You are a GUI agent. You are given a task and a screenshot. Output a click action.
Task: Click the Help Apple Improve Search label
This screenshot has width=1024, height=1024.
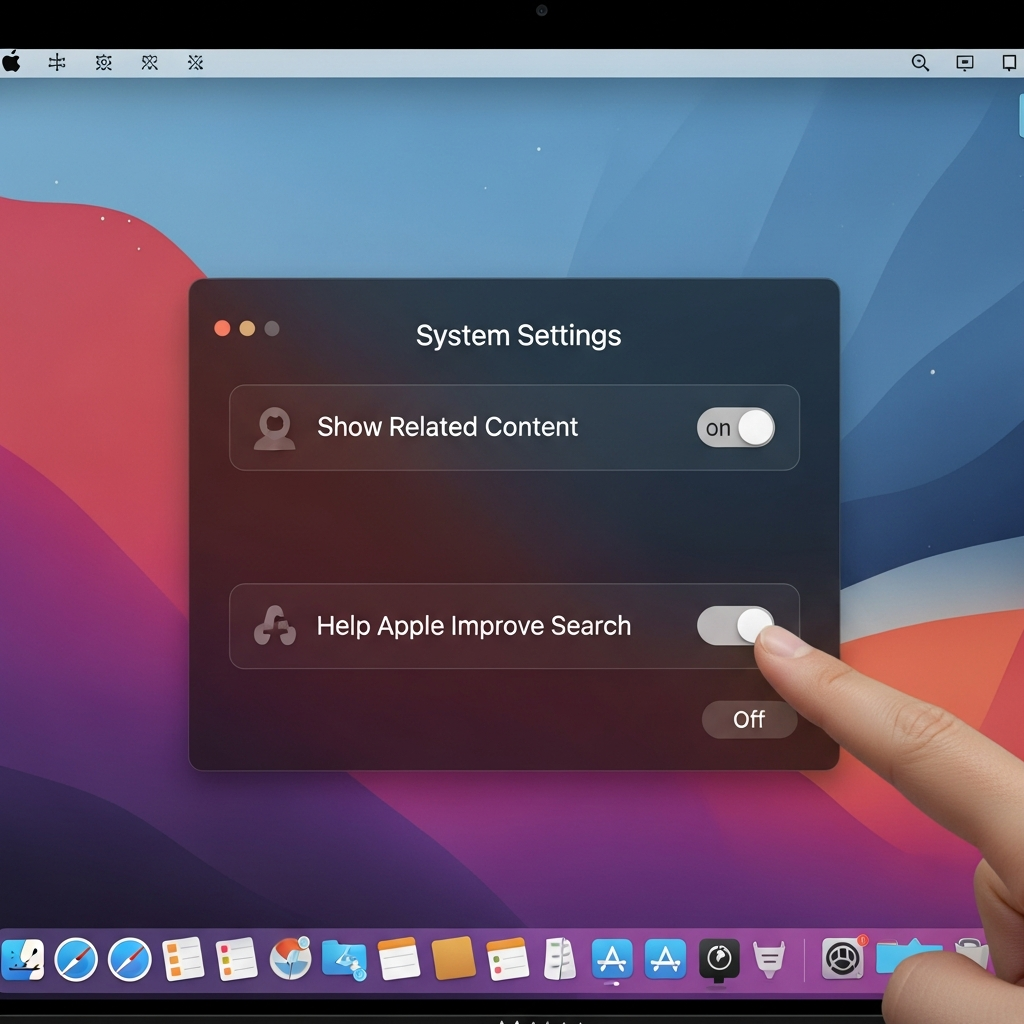pos(473,626)
